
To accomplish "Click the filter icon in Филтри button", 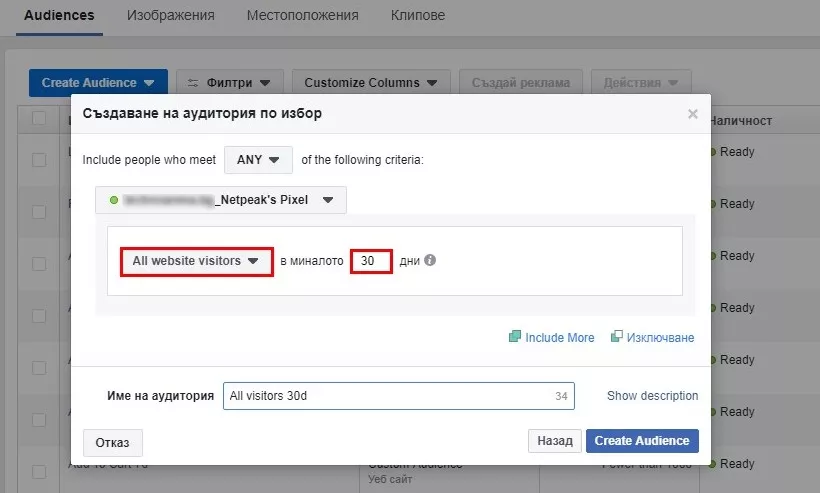I will (x=193, y=83).
